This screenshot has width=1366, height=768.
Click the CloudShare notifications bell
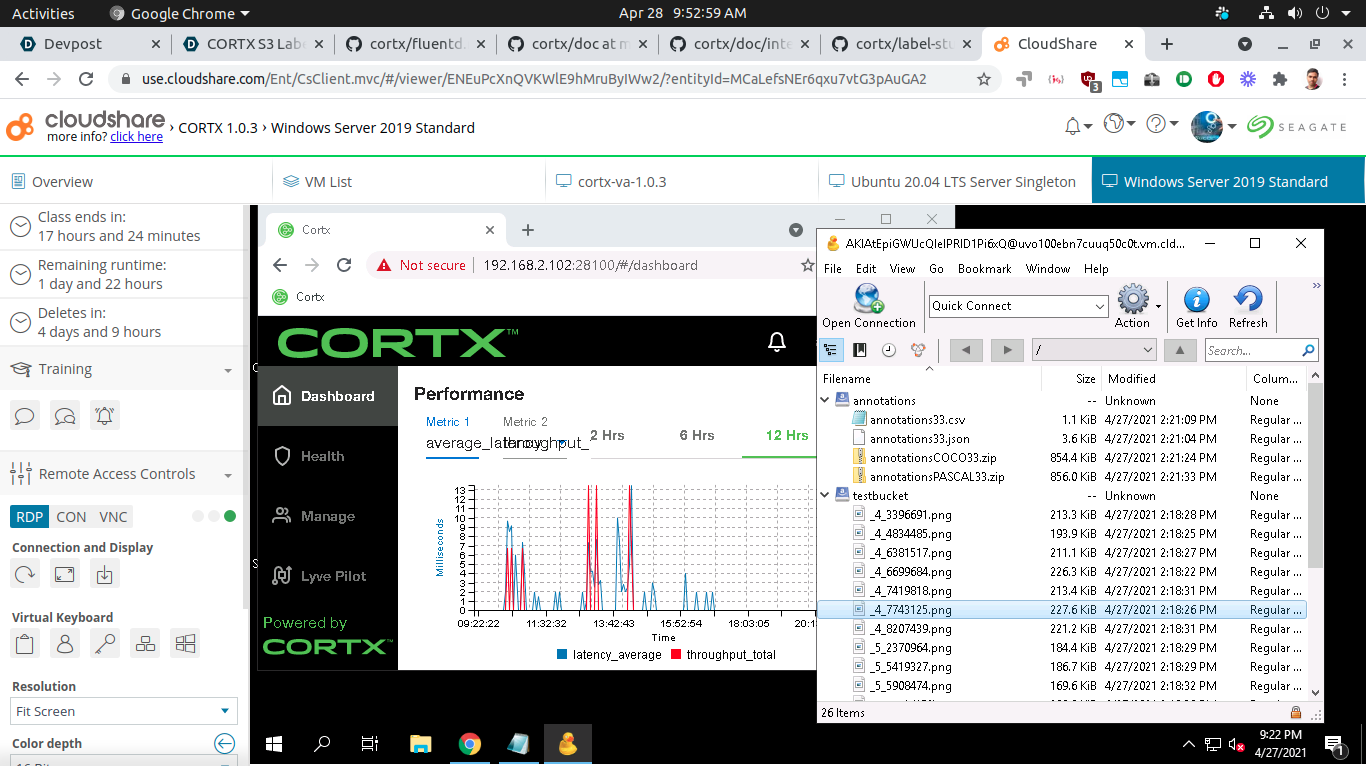pyautogui.click(x=1073, y=126)
